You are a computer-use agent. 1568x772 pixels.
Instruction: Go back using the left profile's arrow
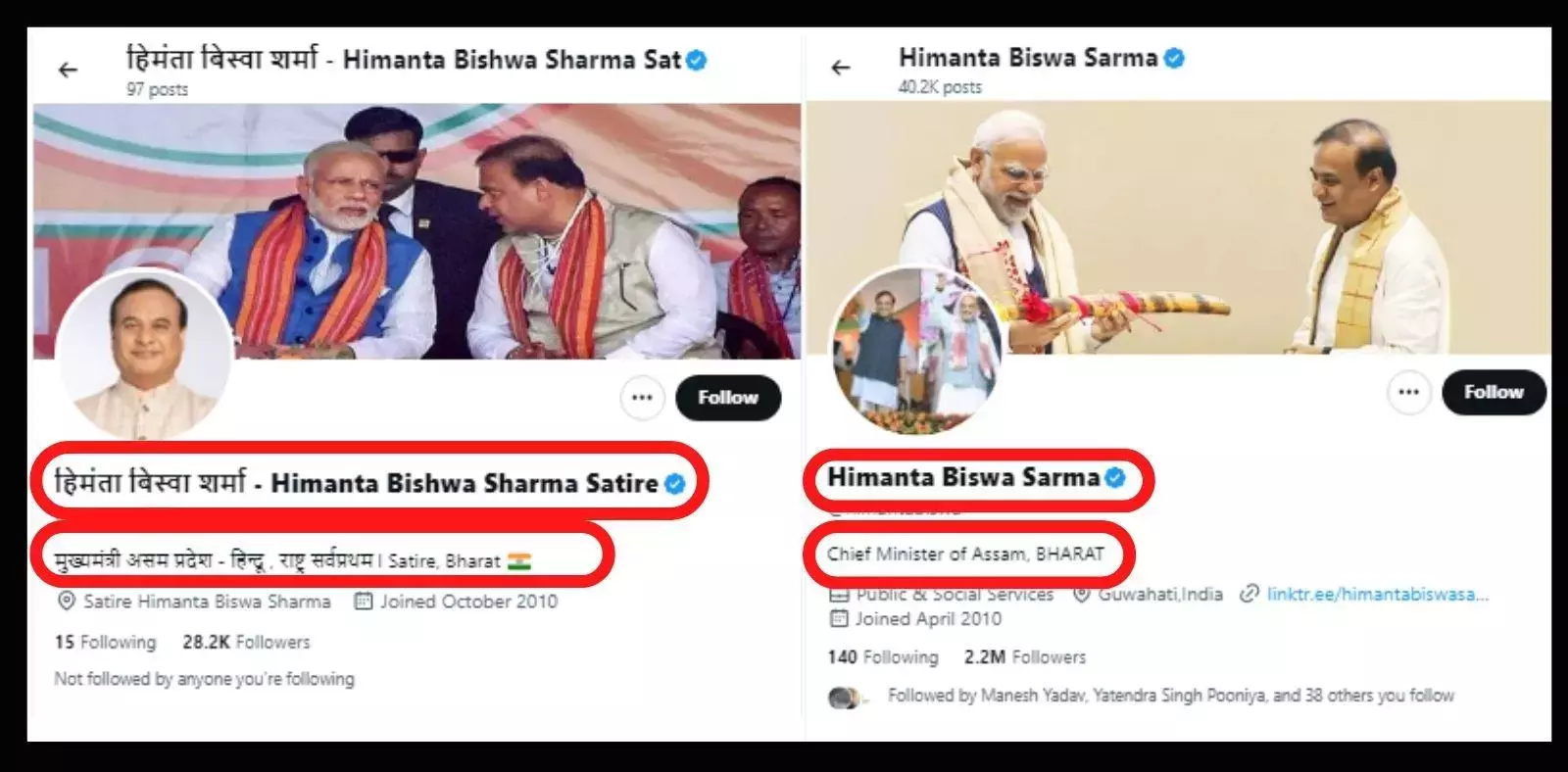pos(68,70)
